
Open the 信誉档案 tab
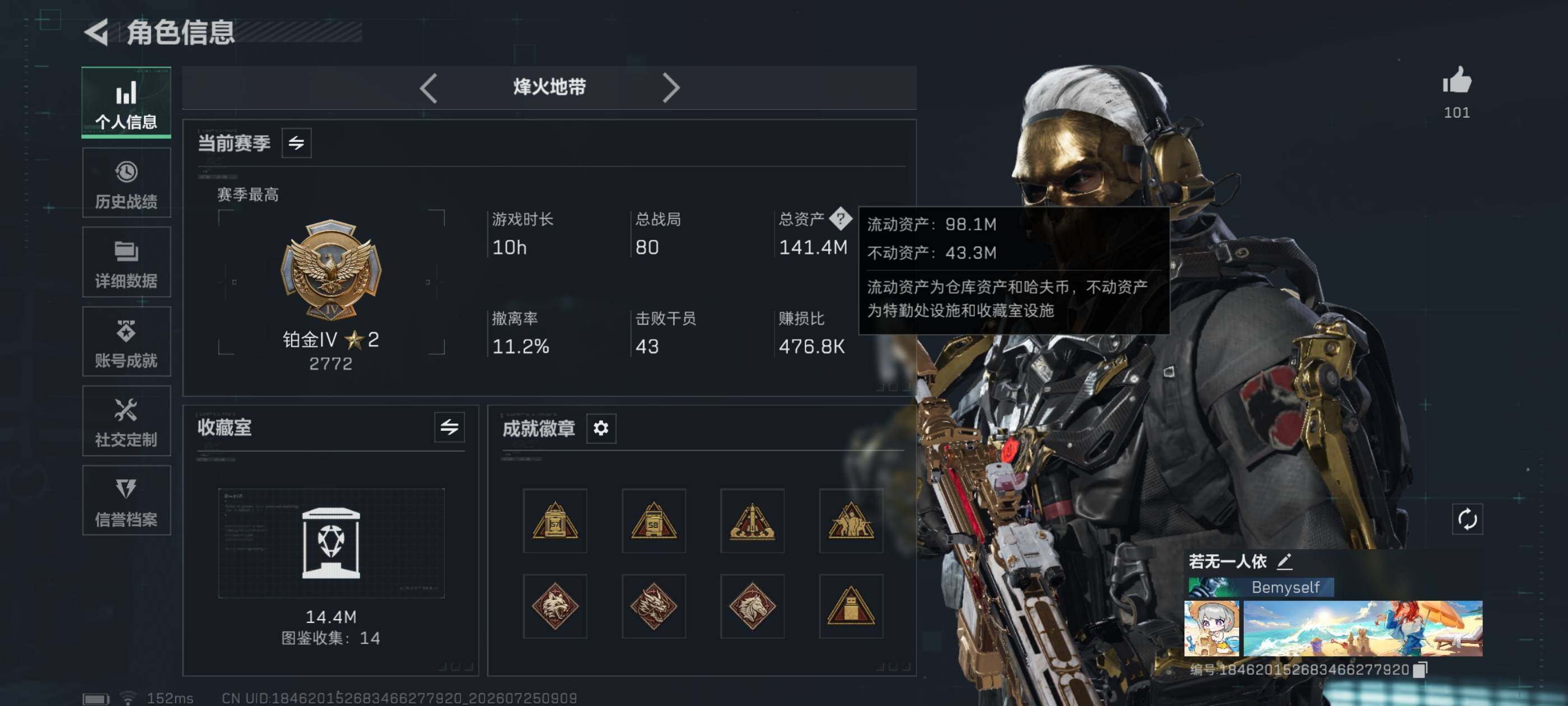[x=127, y=500]
